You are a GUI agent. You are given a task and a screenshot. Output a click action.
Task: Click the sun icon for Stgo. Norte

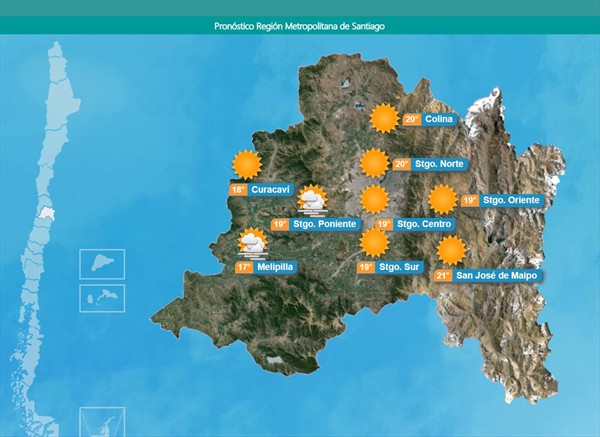point(374,163)
